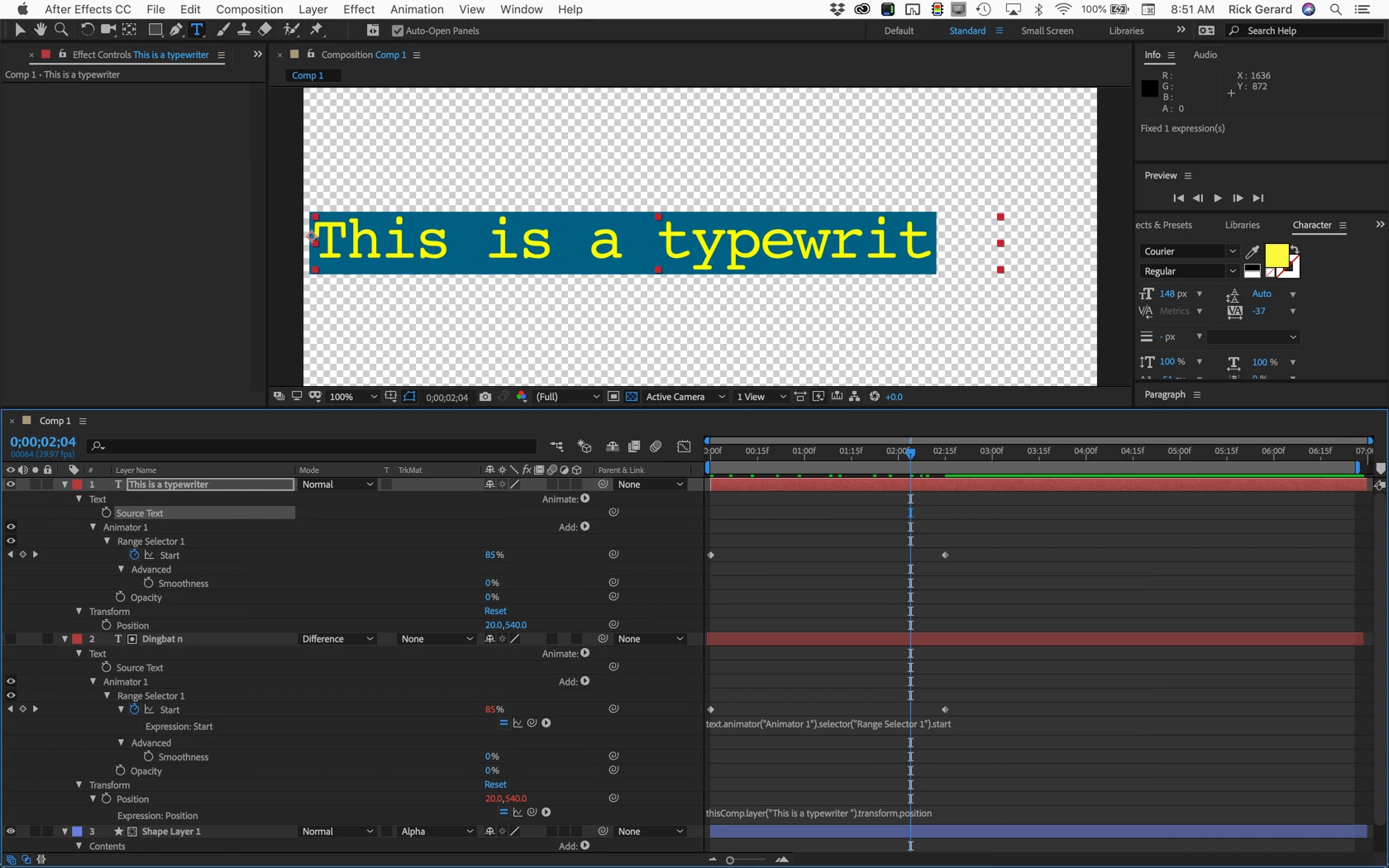1389x868 pixels.
Task: Click Reset on layer 1 Transform
Action: click(x=495, y=611)
